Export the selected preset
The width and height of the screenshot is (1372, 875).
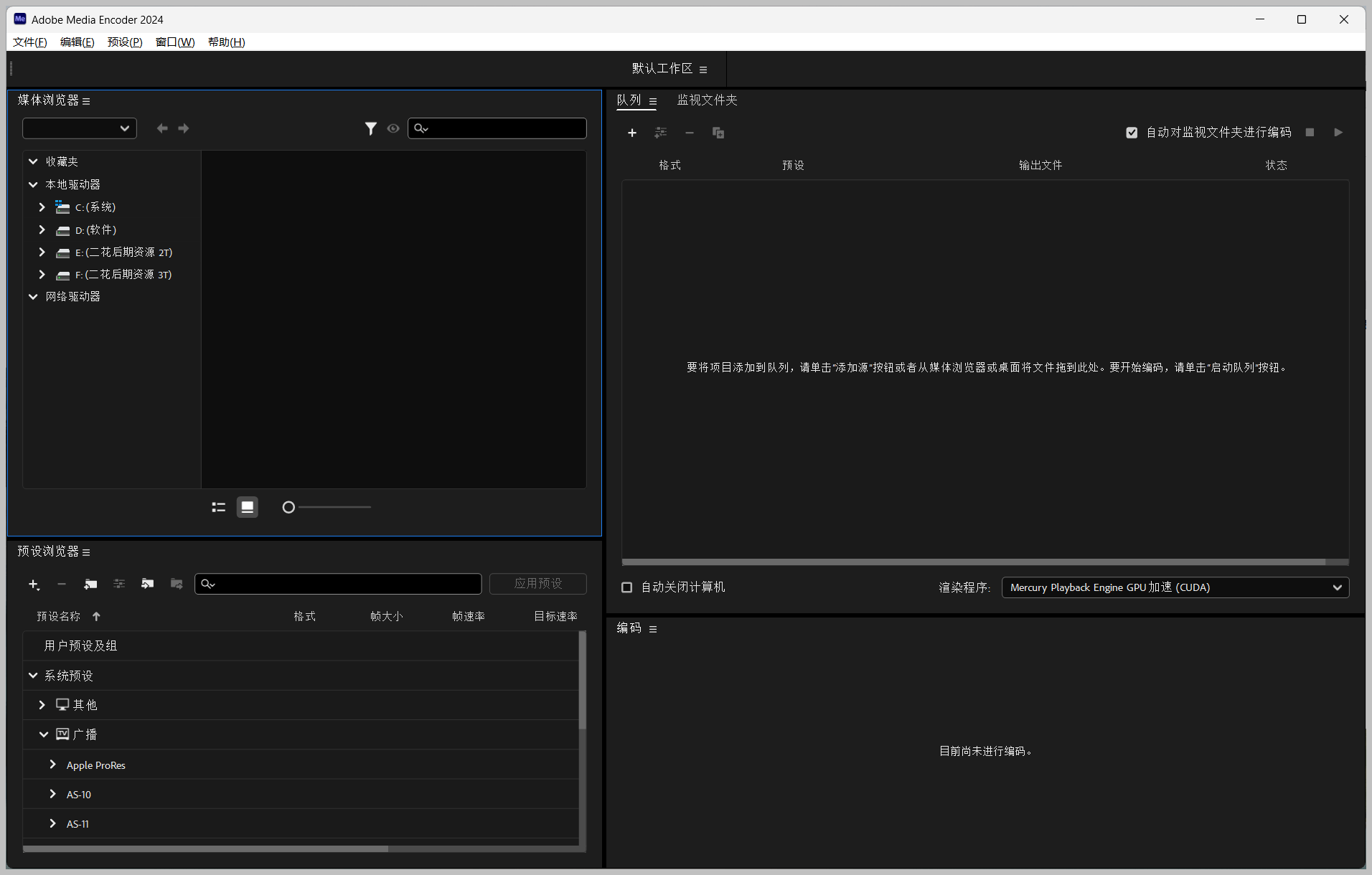(176, 585)
